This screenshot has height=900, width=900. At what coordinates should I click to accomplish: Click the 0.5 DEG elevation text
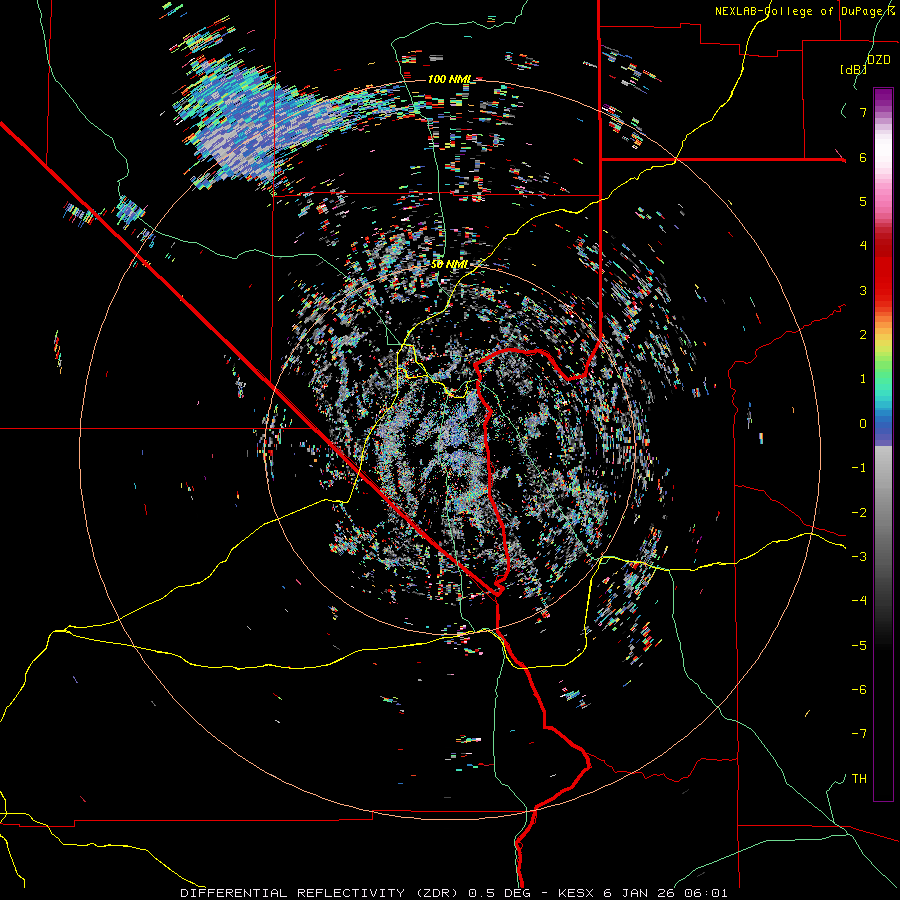tap(499, 893)
